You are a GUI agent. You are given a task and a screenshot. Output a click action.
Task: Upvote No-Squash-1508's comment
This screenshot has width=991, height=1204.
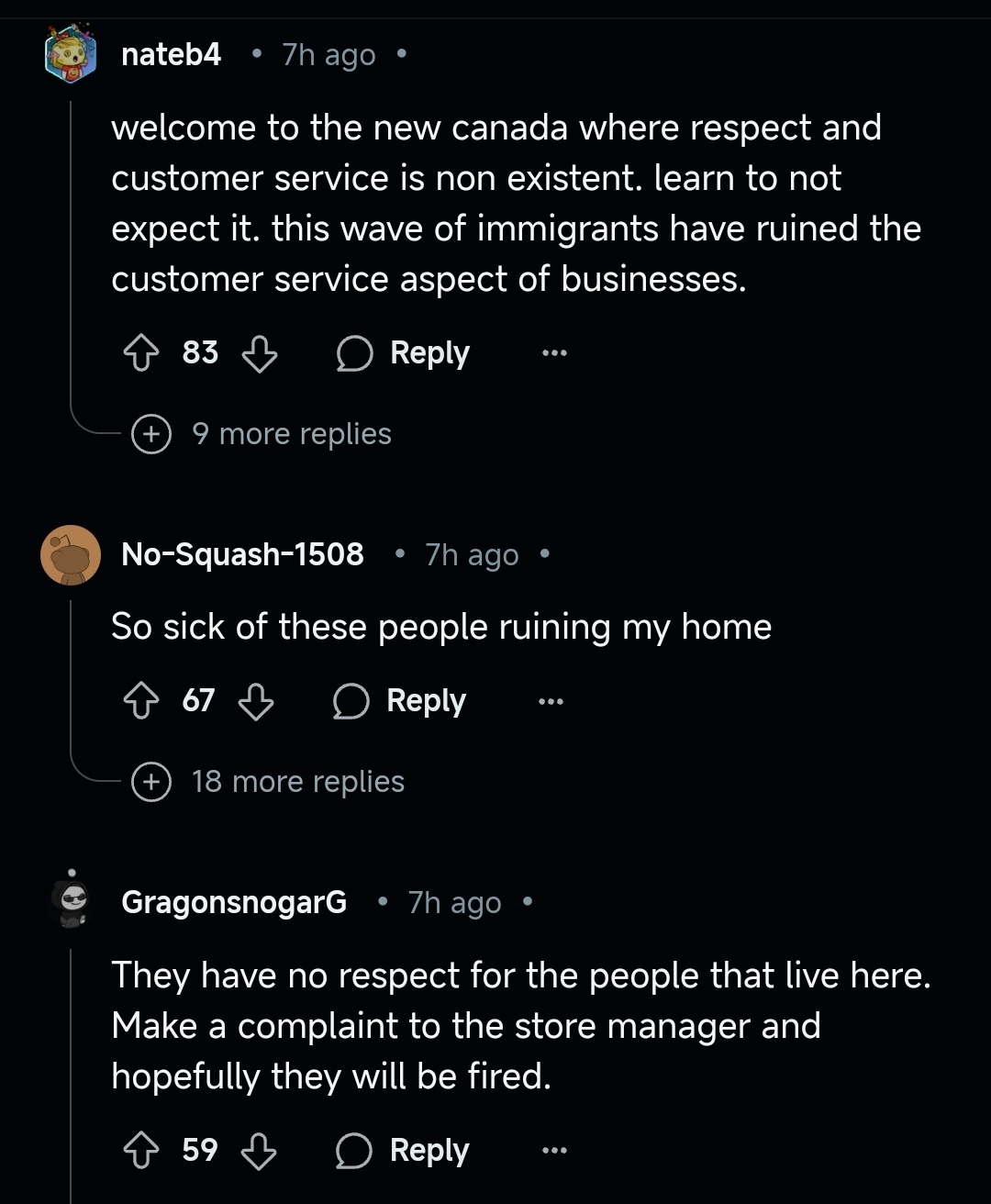(141, 701)
